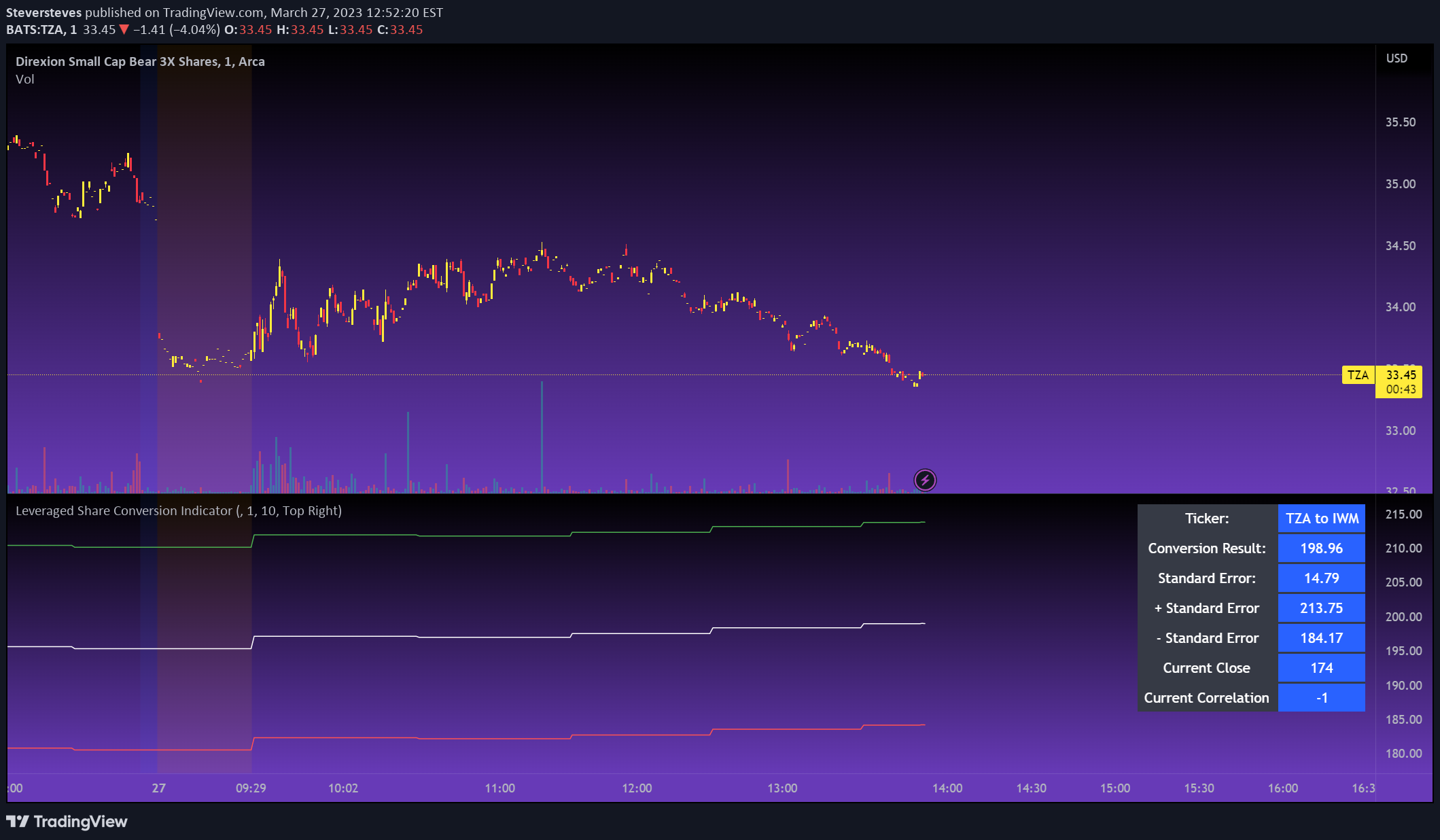The image size is (1440, 840).
Task: Click the '27' date label on time axis
Action: click(158, 788)
